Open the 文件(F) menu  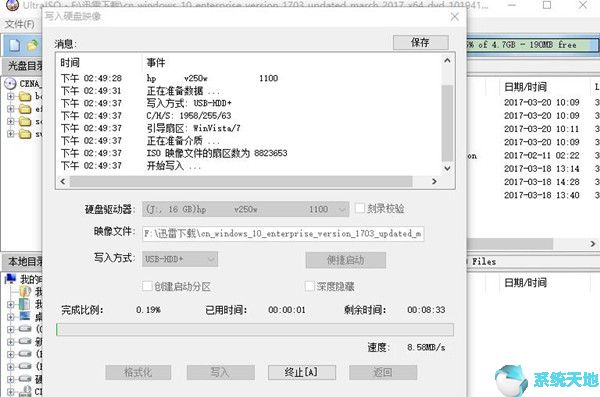[x=20, y=24]
